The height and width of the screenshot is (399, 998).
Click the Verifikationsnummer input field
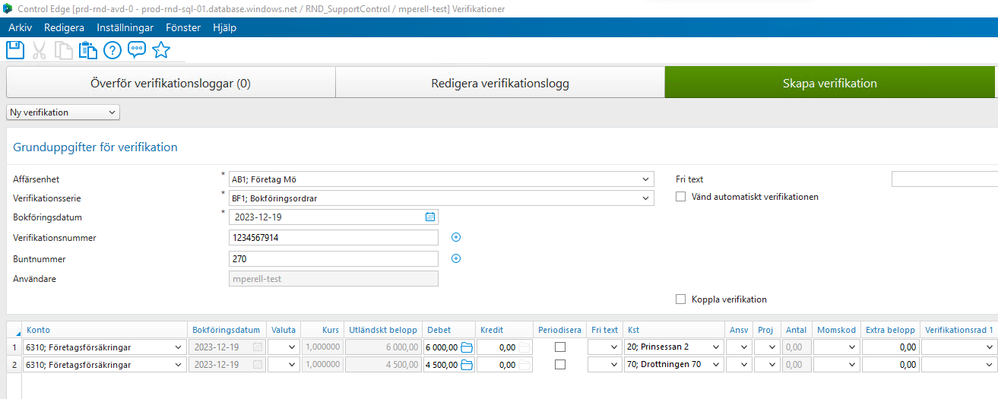334,238
